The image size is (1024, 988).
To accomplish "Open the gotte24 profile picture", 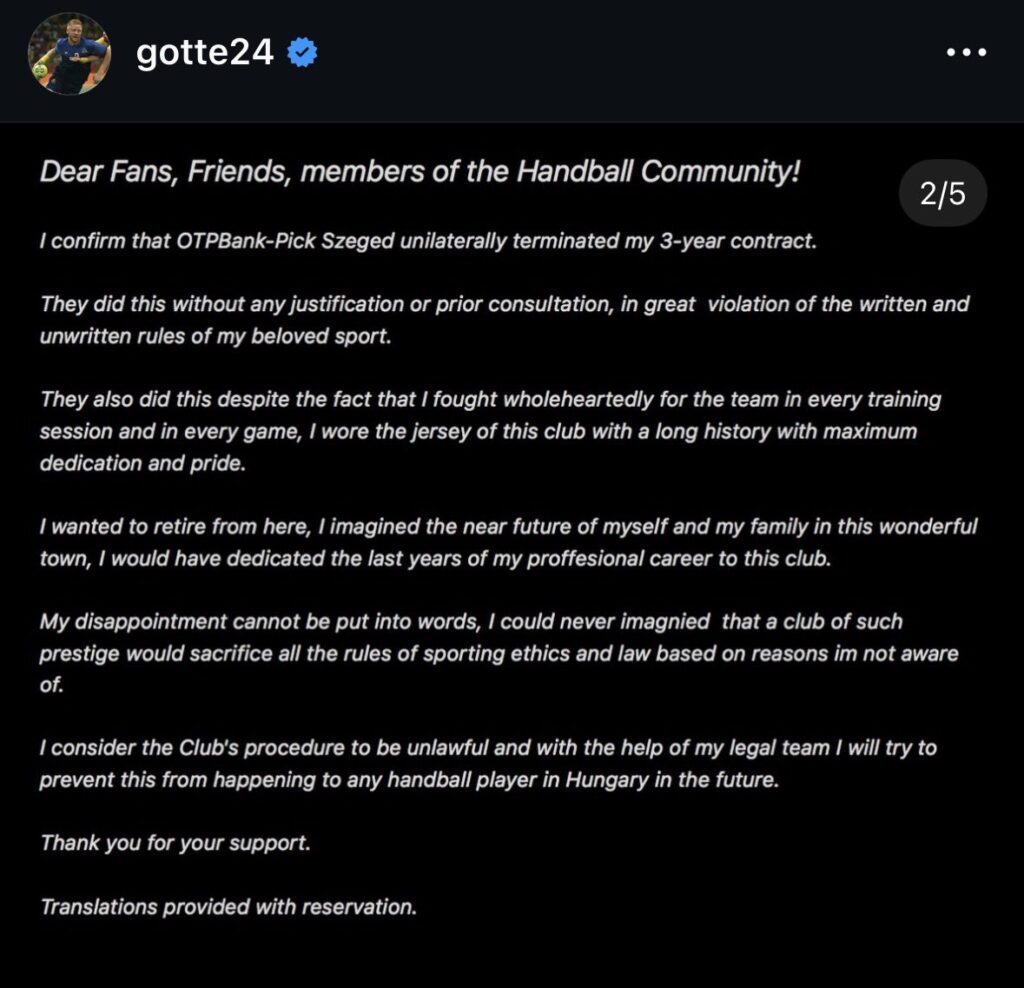I will pos(68,54).
